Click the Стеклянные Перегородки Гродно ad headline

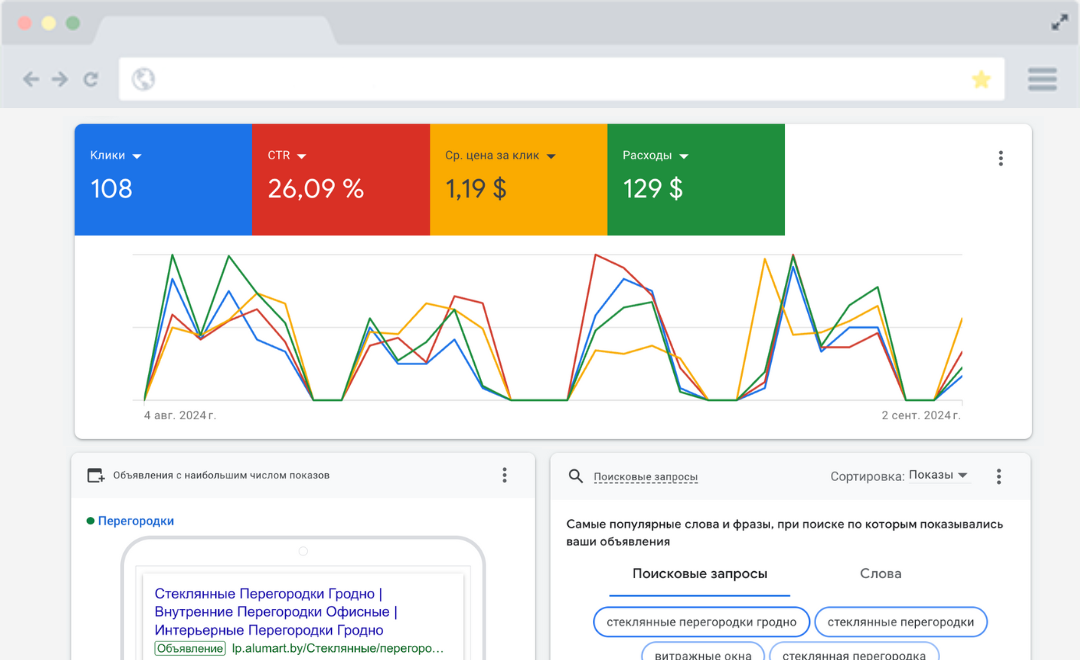click(x=276, y=612)
